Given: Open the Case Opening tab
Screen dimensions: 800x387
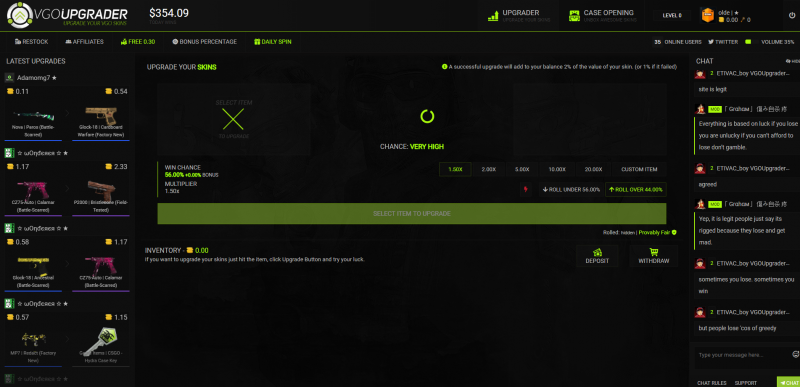Looking at the screenshot, I should point(602,15).
